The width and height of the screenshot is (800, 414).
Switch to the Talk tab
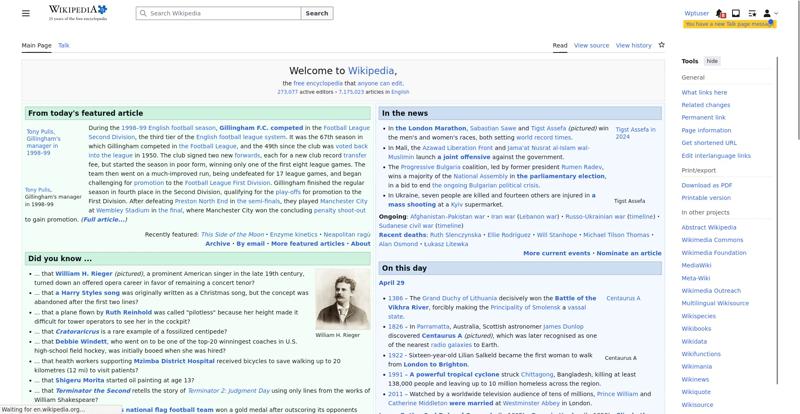point(64,45)
